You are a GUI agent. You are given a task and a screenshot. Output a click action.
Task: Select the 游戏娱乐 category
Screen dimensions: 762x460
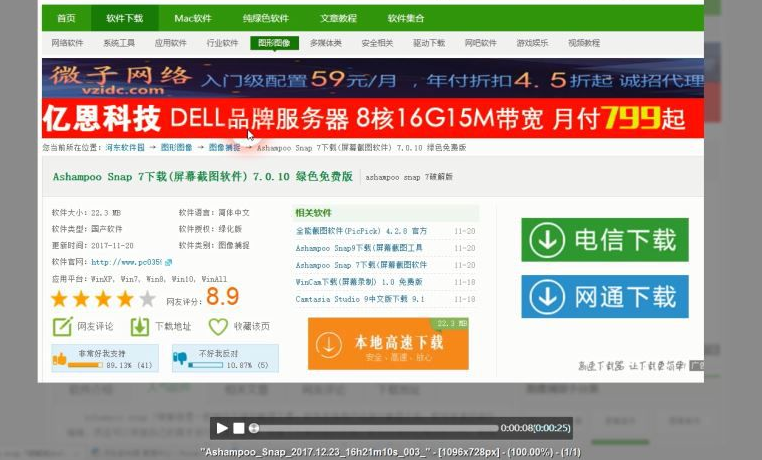point(532,43)
